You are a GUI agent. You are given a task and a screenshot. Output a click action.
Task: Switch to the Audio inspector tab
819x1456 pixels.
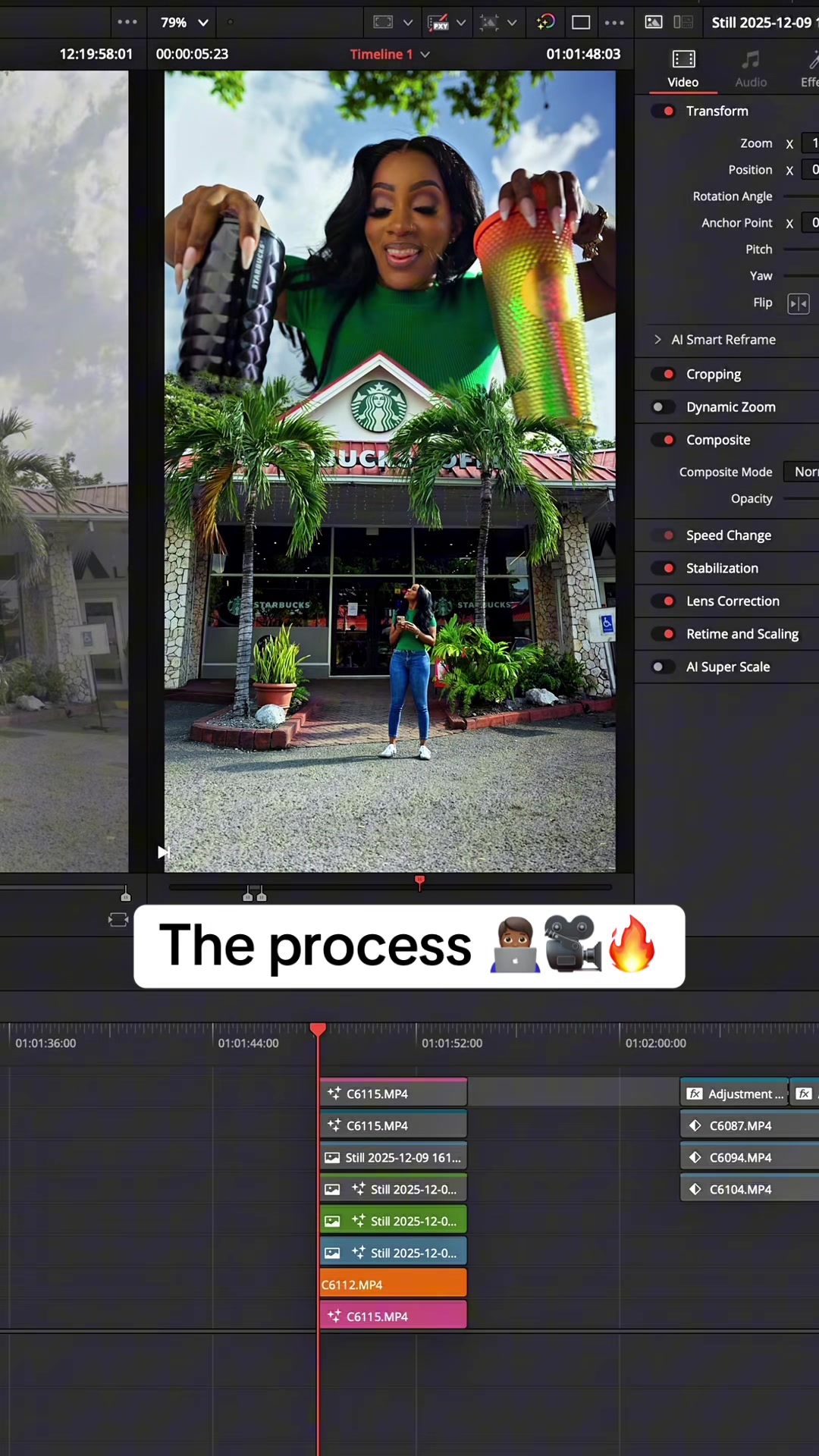[x=751, y=68]
